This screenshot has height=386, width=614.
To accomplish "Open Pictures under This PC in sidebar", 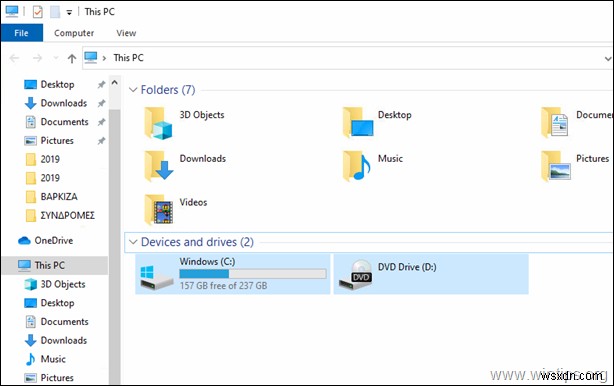I will (x=49, y=378).
